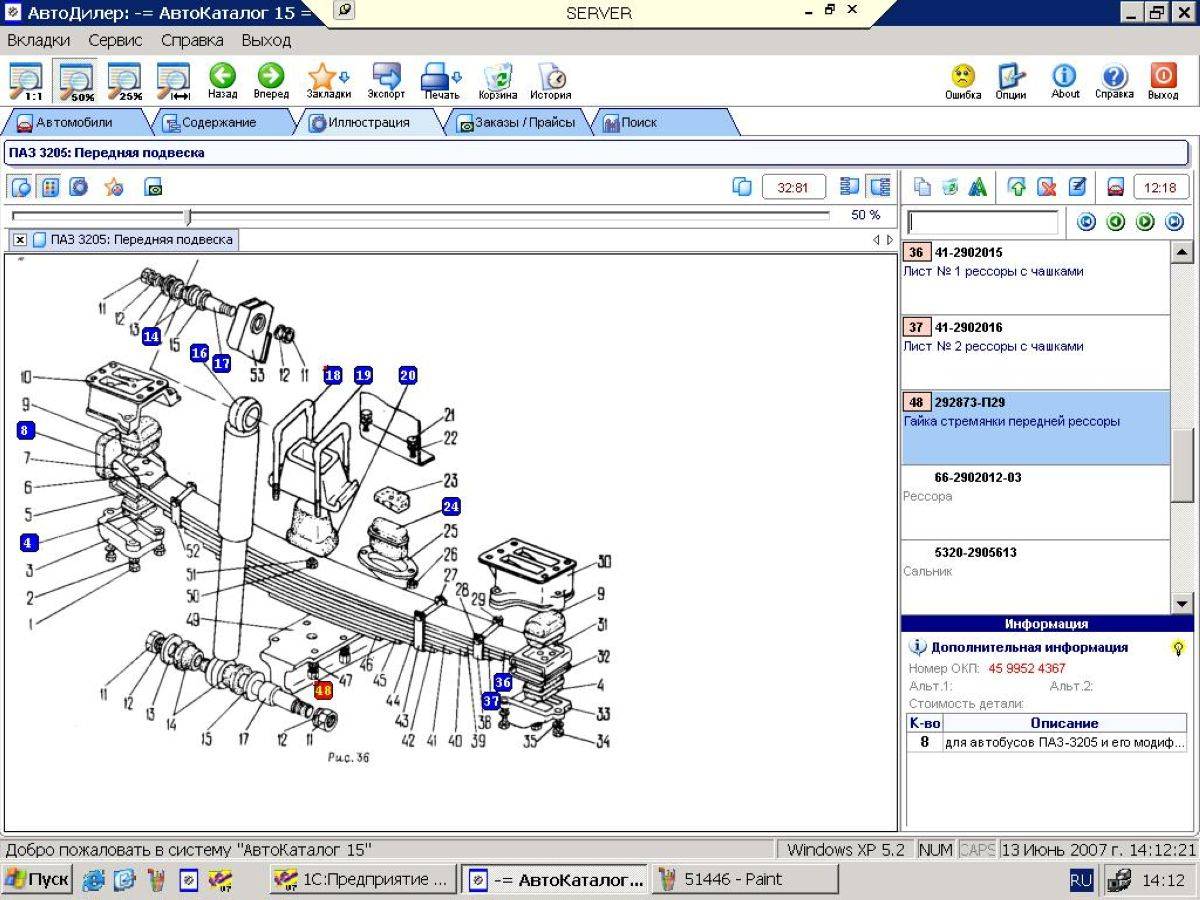Set illustration zoom to 25%

tap(125, 80)
